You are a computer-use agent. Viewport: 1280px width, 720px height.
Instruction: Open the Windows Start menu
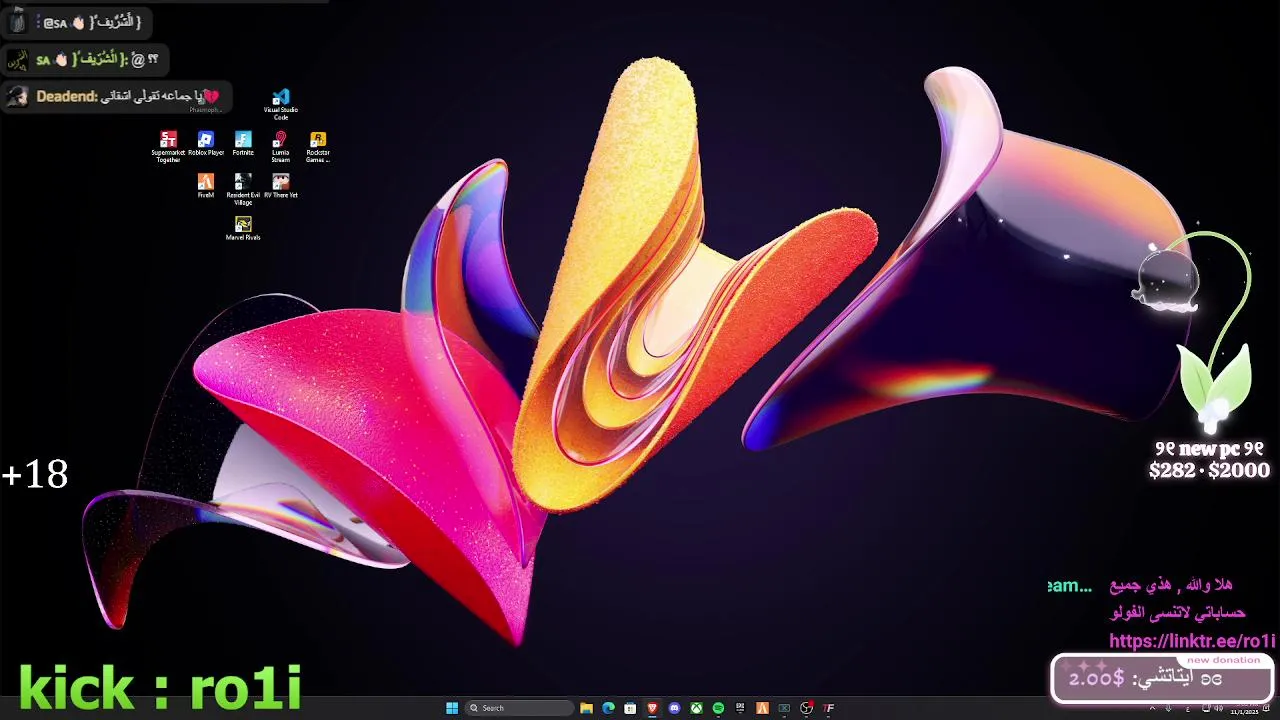click(452, 708)
